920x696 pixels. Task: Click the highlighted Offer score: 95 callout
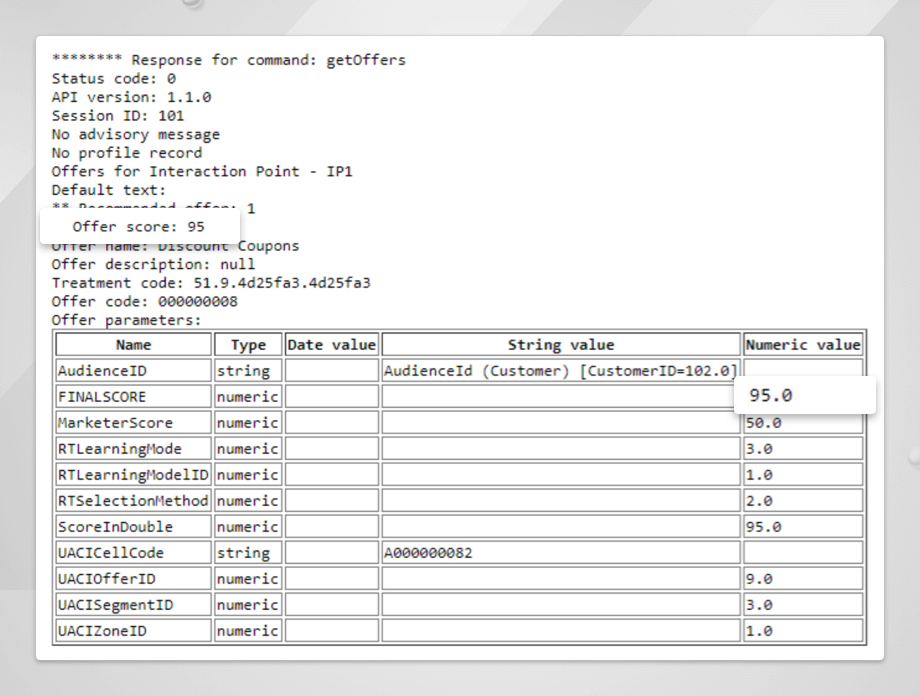pos(138,227)
